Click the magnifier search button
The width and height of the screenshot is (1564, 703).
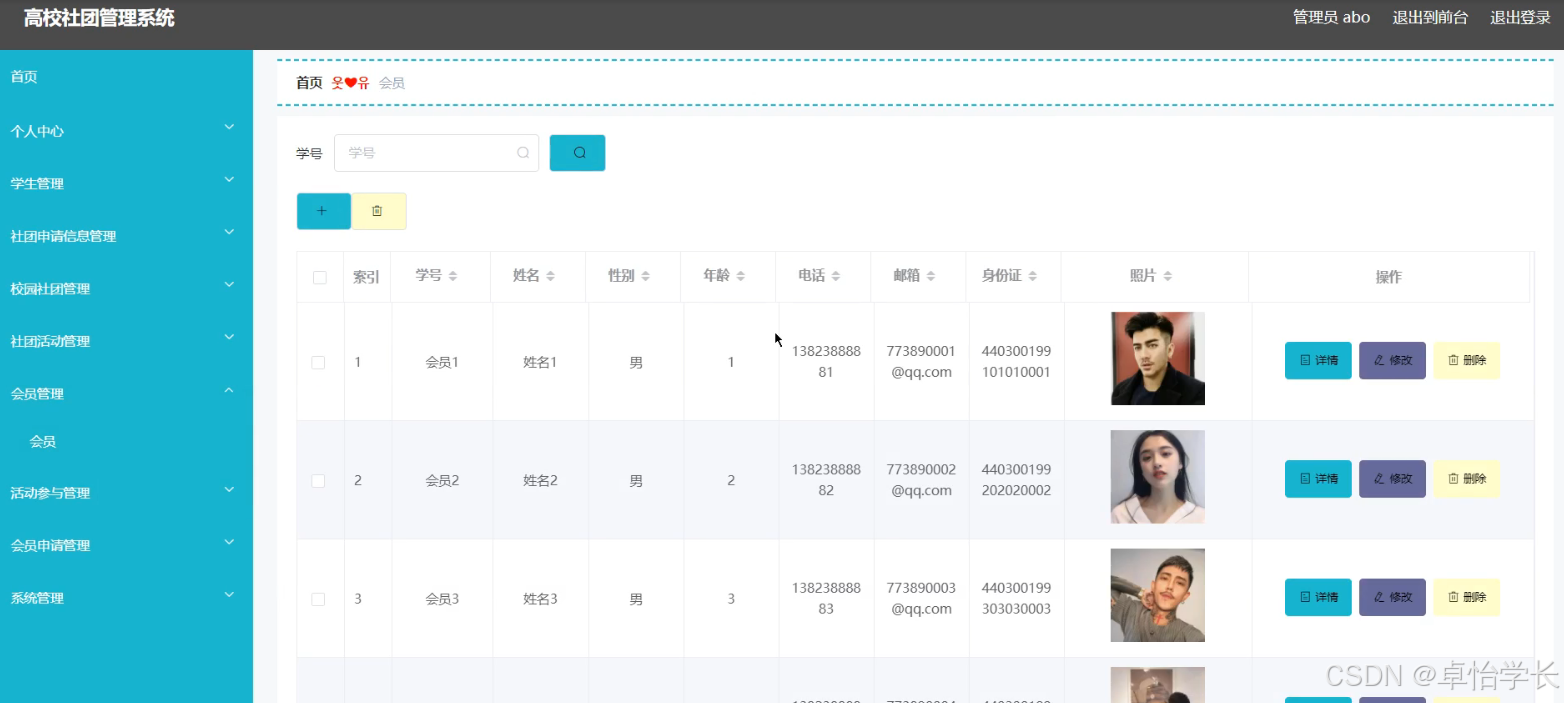point(577,153)
